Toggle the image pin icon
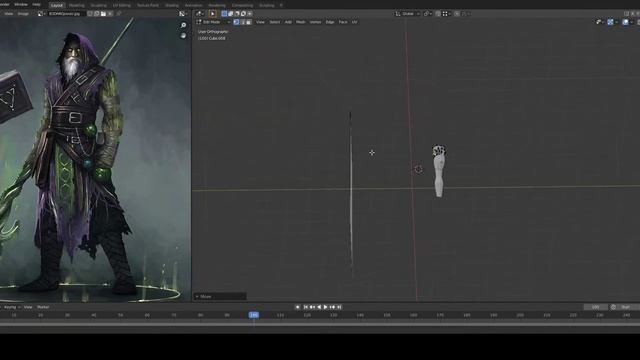 [x=119, y=13]
